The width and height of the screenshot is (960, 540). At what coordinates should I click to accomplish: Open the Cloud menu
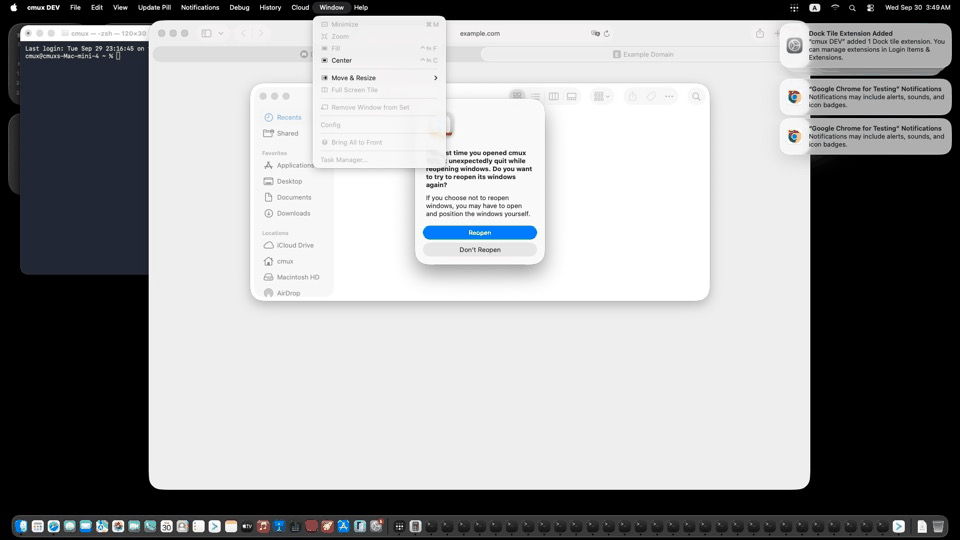(x=300, y=7)
